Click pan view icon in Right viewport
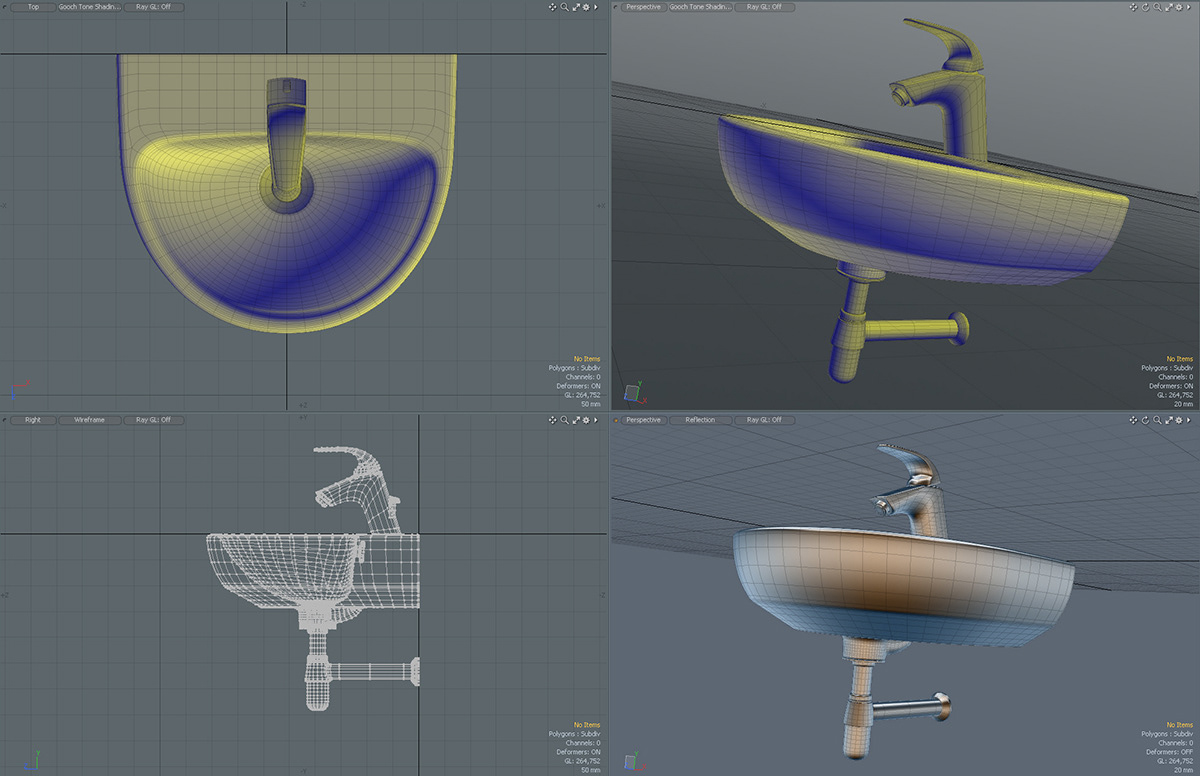The image size is (1200, 776). pos(553,420)
